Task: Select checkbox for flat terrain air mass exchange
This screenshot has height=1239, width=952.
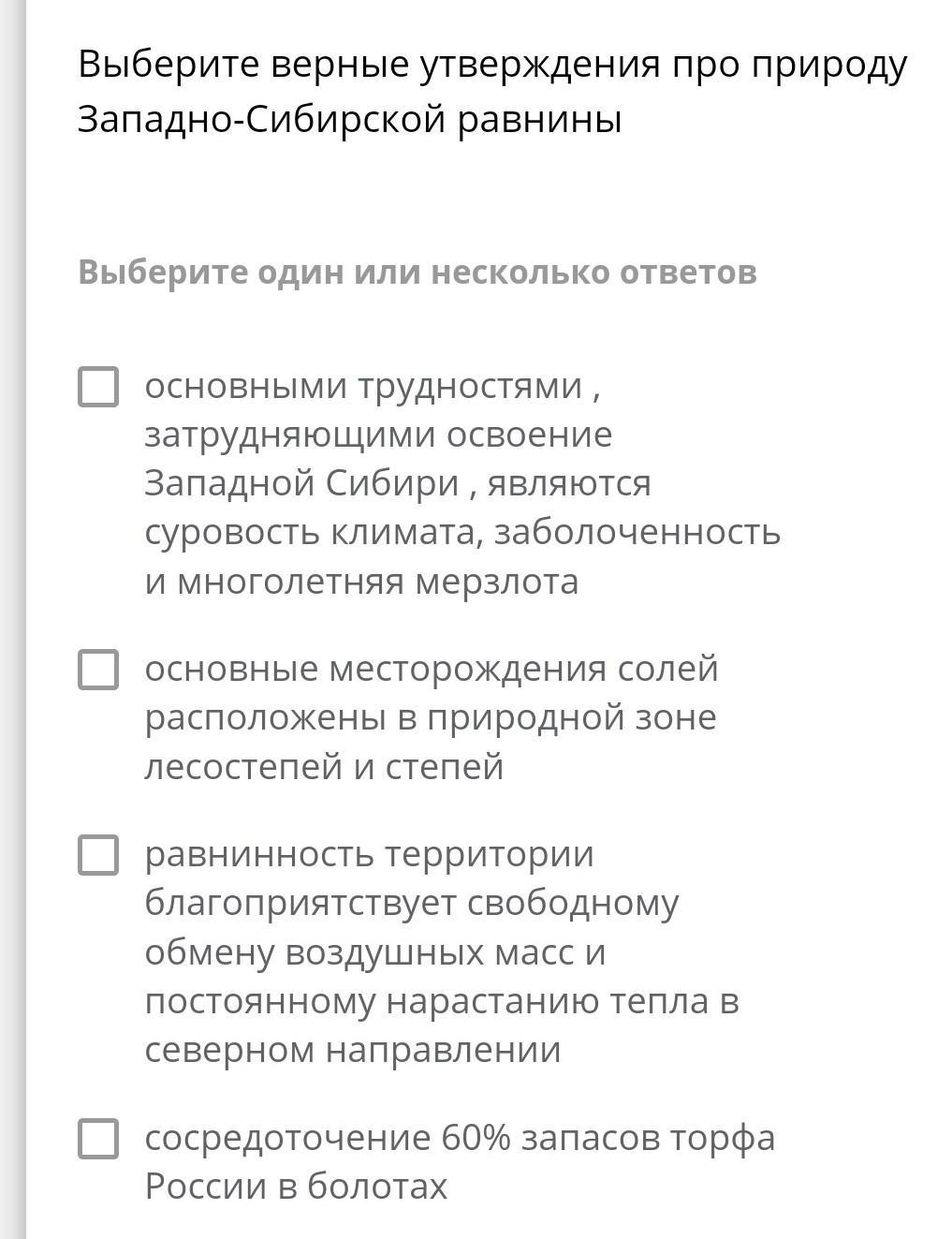Action: click(98, 855)
